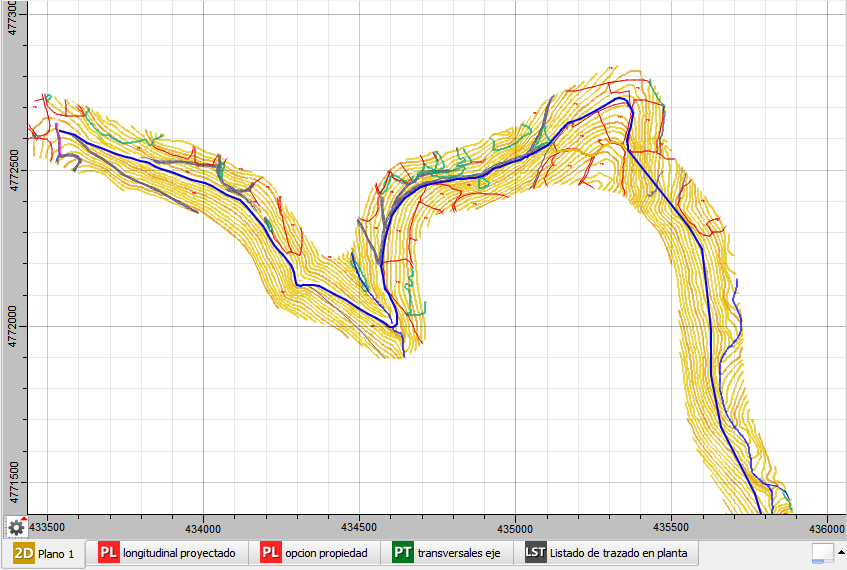Image resolution: width=847 pixels, height=570 pixels.
Task: Click the 4772000 label on vertical axis
Action: (12, 326)
